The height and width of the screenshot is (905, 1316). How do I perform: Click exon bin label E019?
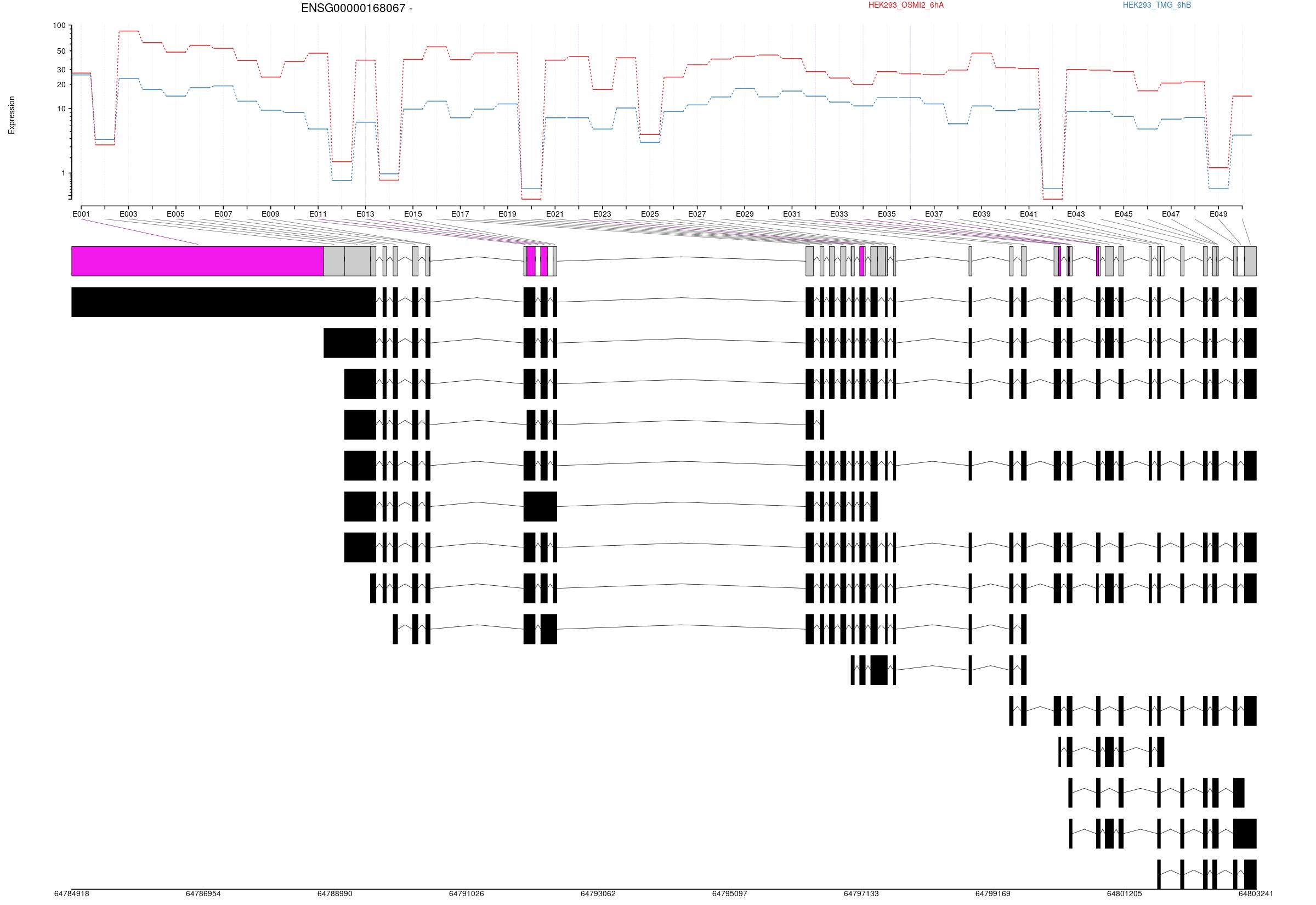pyautogui.click(x=507, y=214)
